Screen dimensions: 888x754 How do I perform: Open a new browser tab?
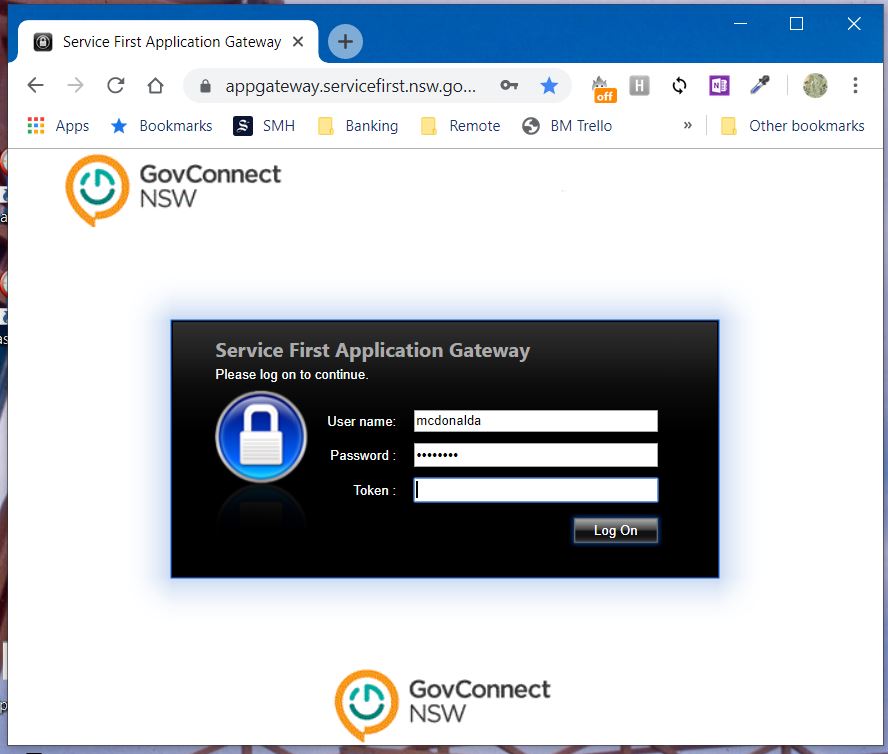(x=345, y=42)
